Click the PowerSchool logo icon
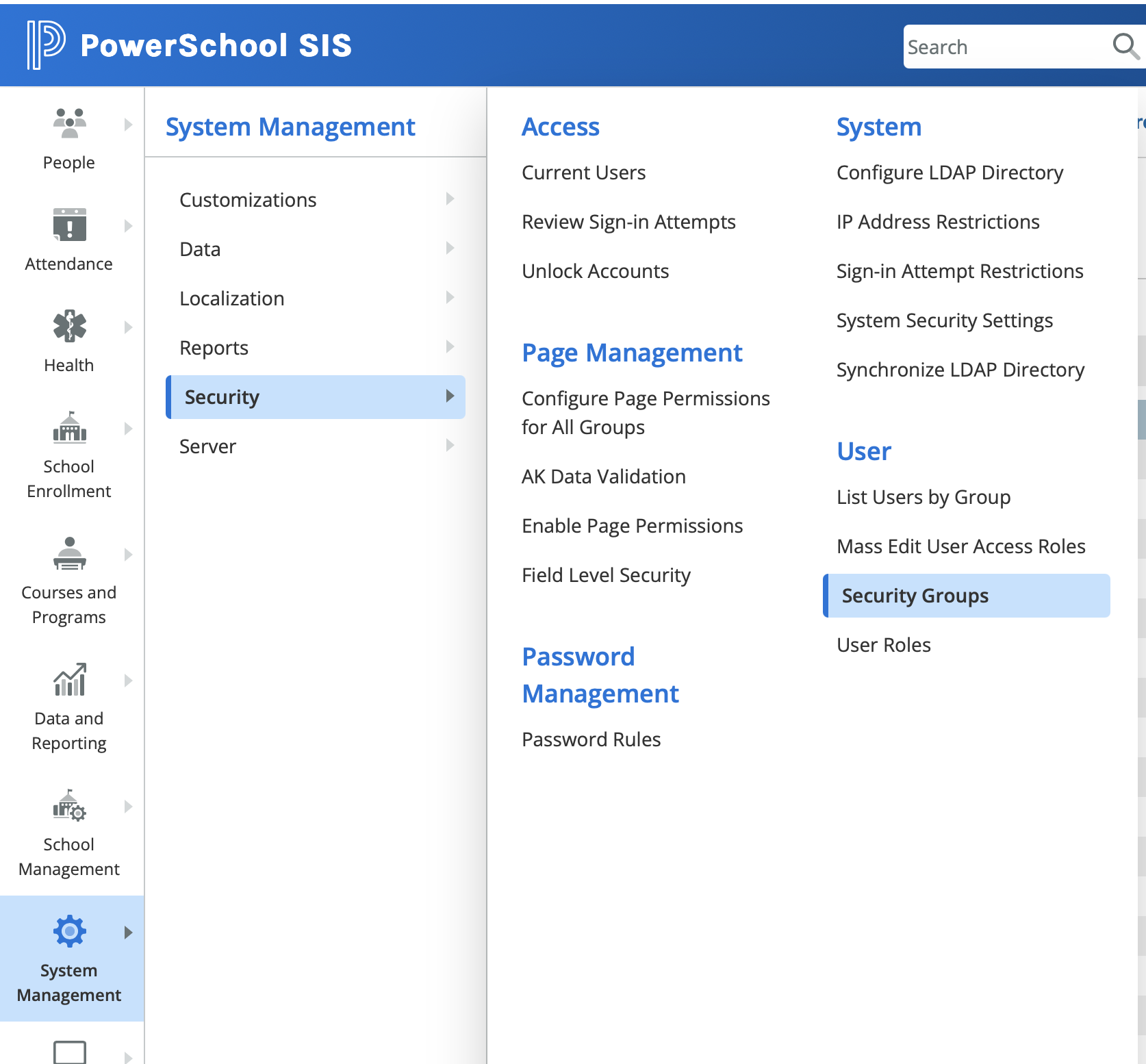This screenshot has width=1146, height=1064. point(46,45)
